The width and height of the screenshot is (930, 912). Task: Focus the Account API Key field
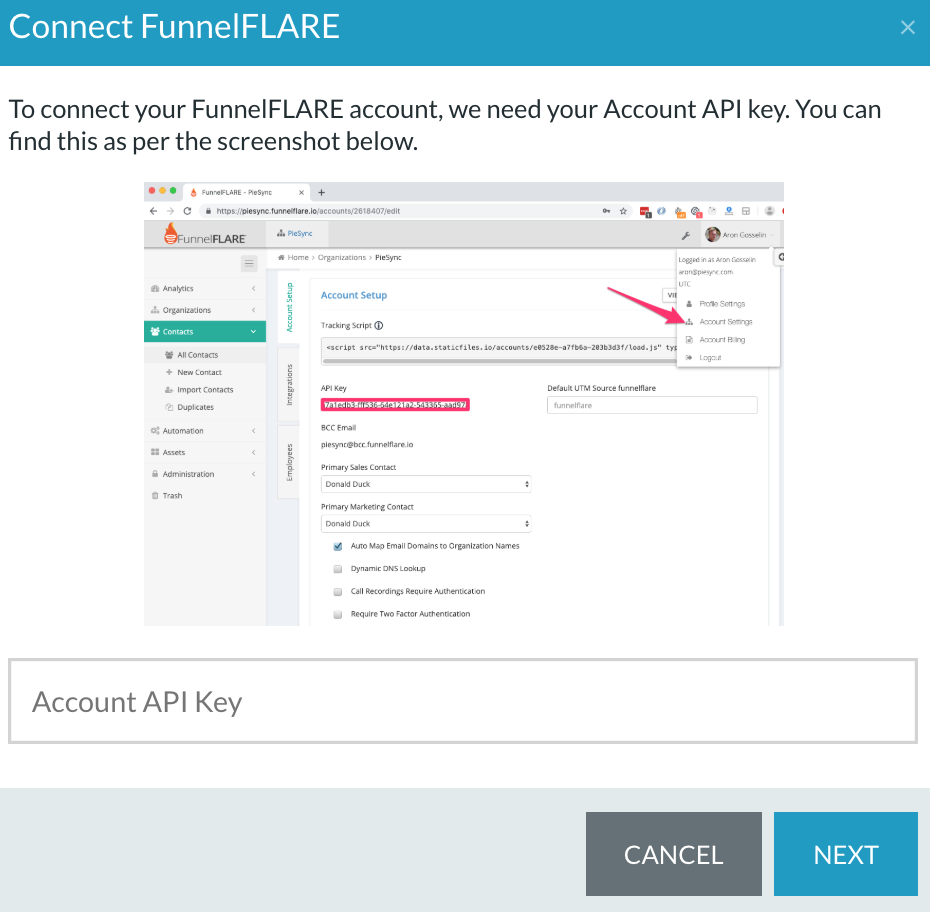point(463,701)
